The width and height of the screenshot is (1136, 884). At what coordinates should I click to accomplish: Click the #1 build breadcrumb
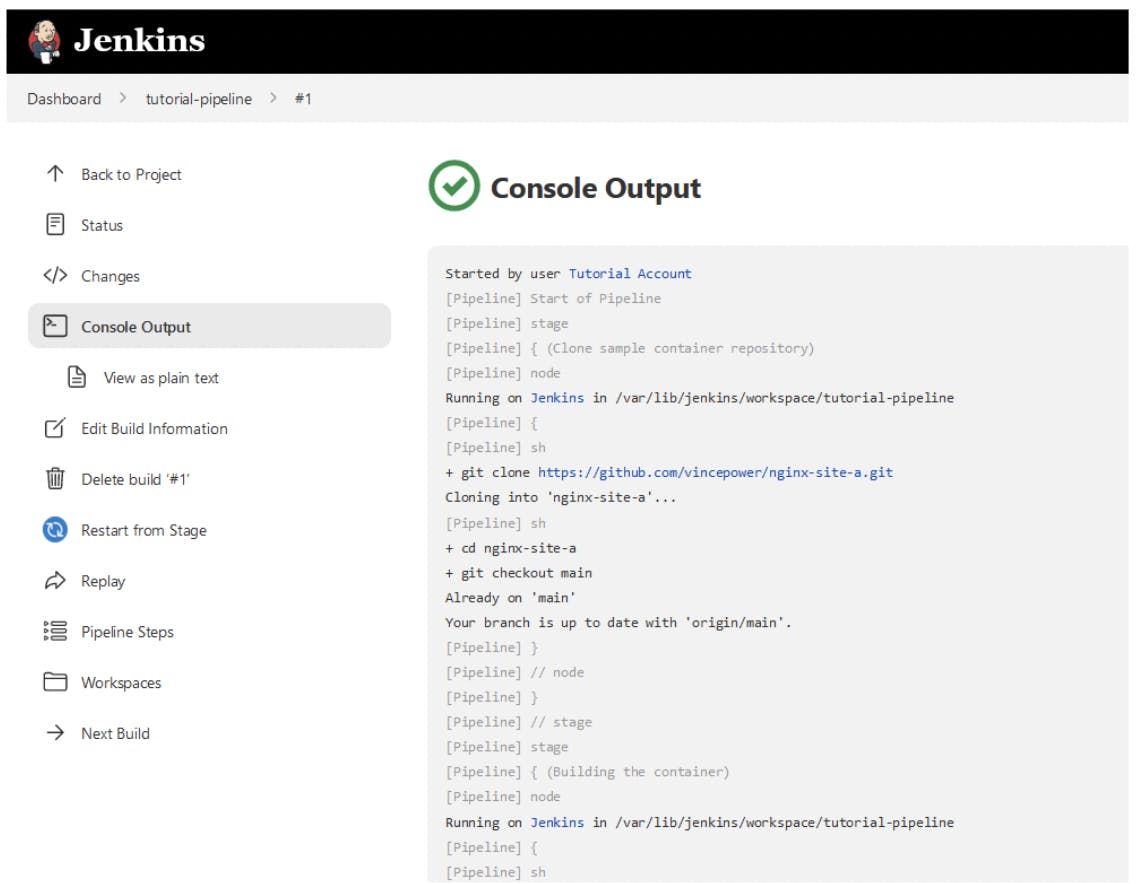pyautogui.click(x=303, y=99)
